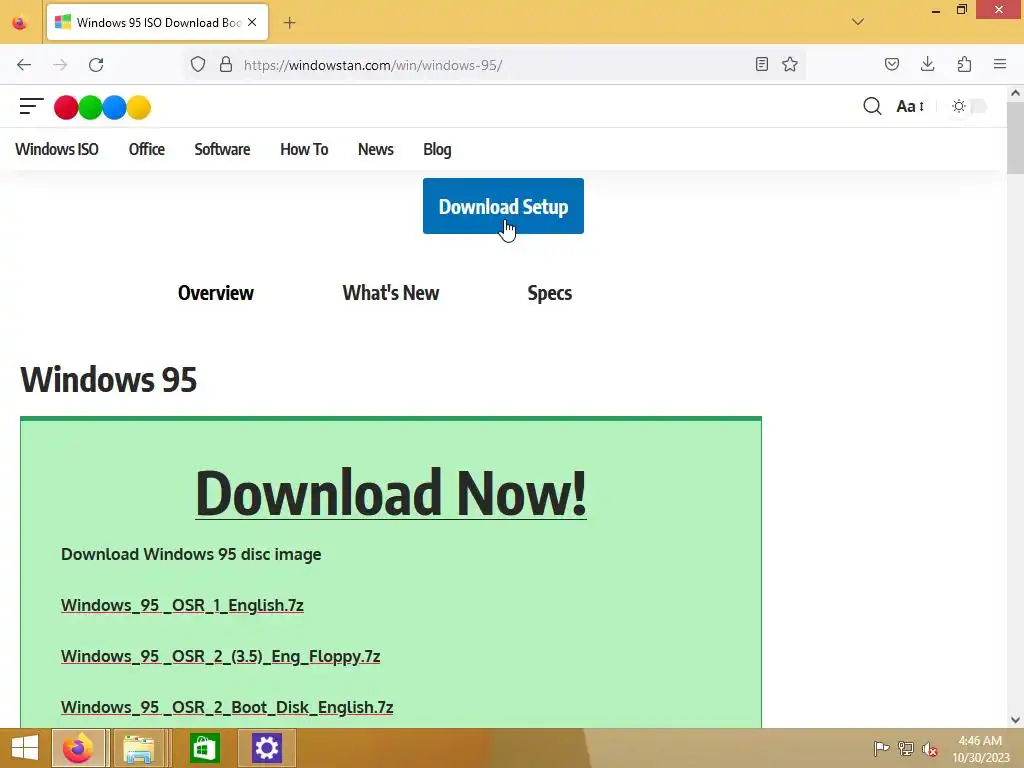
Task: Open the Office menu item
Action: pyautogui.click(x=146, y=150)
